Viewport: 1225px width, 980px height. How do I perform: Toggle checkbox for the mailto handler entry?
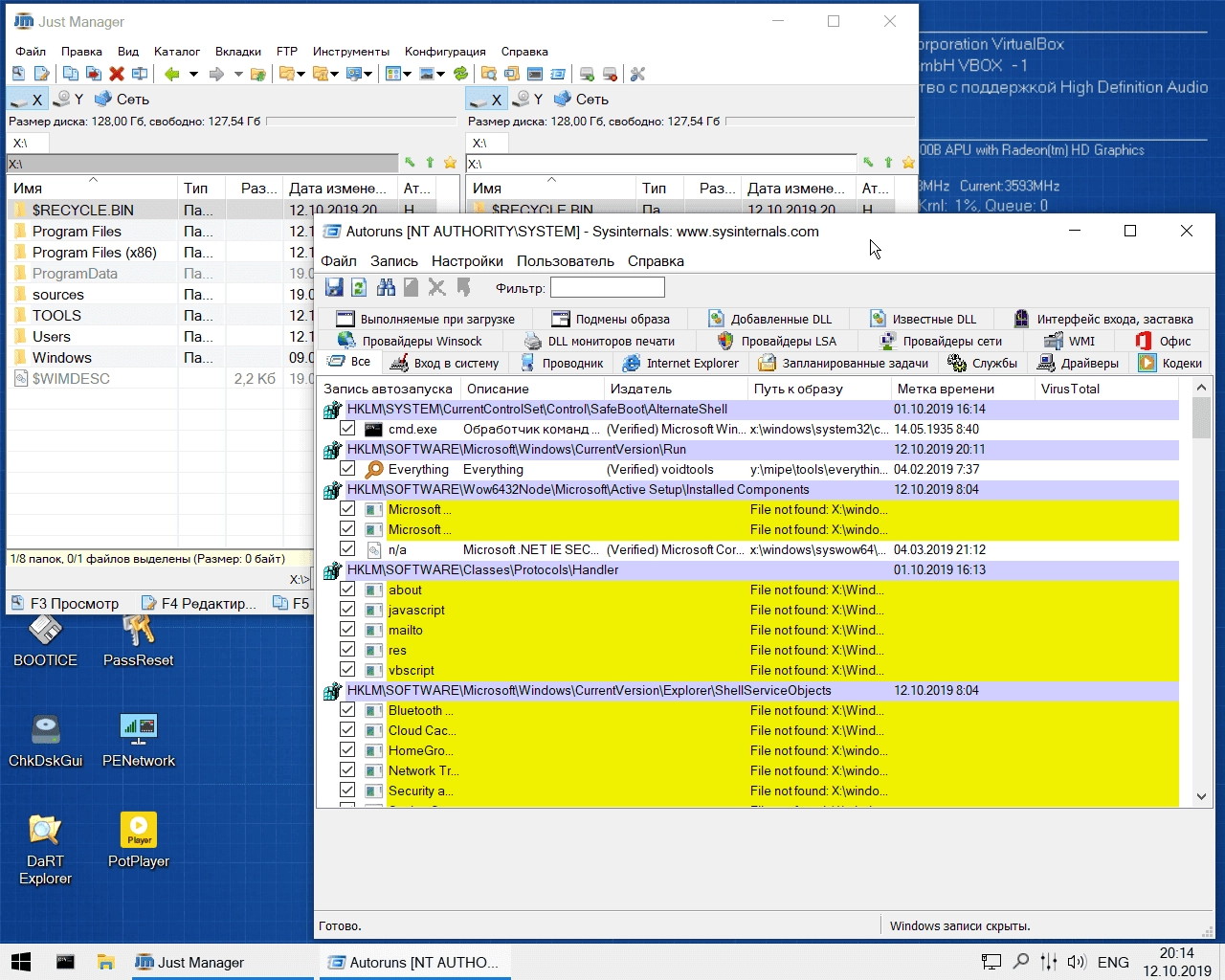[347, 630]
